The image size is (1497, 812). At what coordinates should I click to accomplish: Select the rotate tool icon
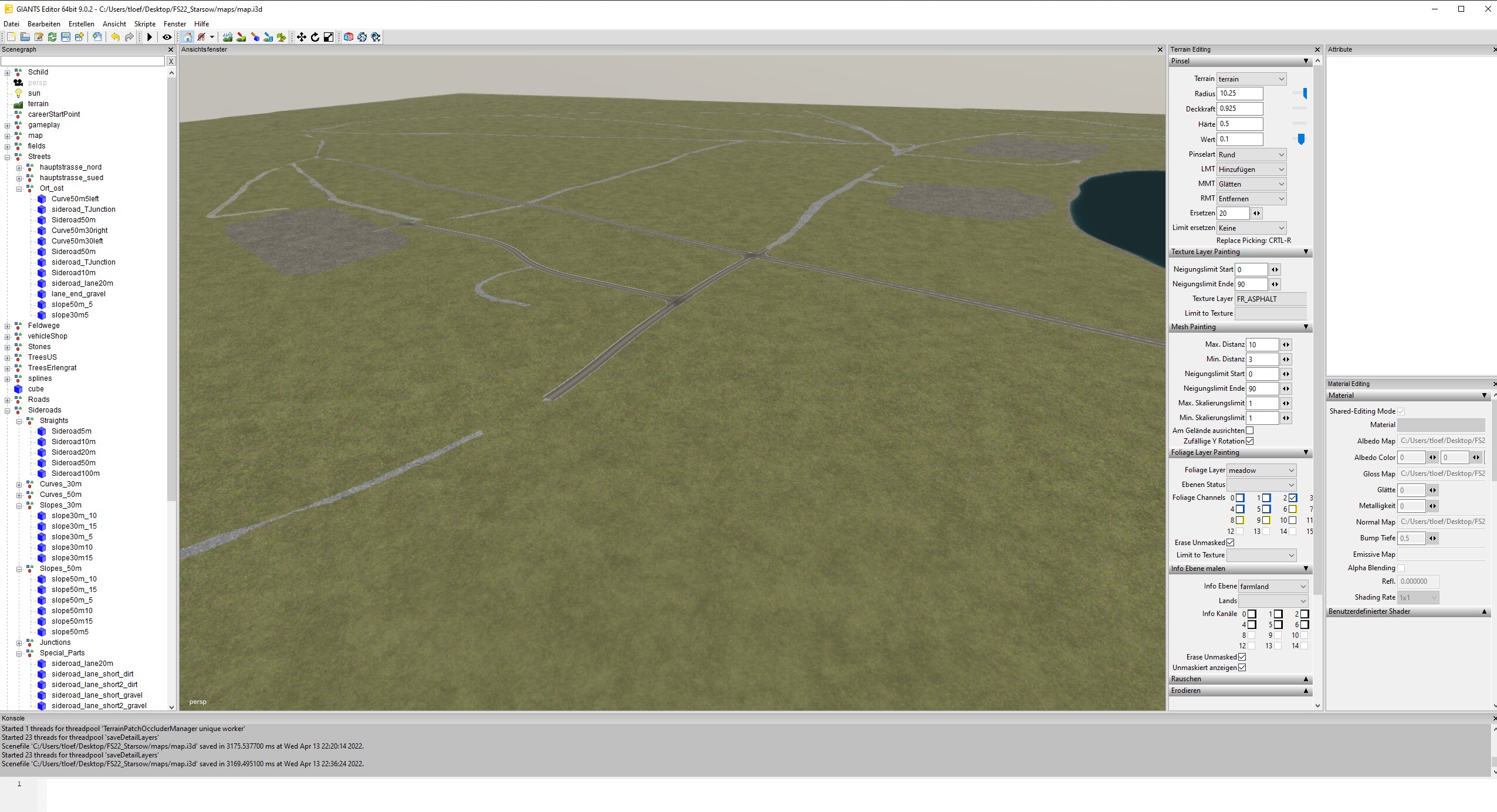pyautogui.click(x=315, y=37)
